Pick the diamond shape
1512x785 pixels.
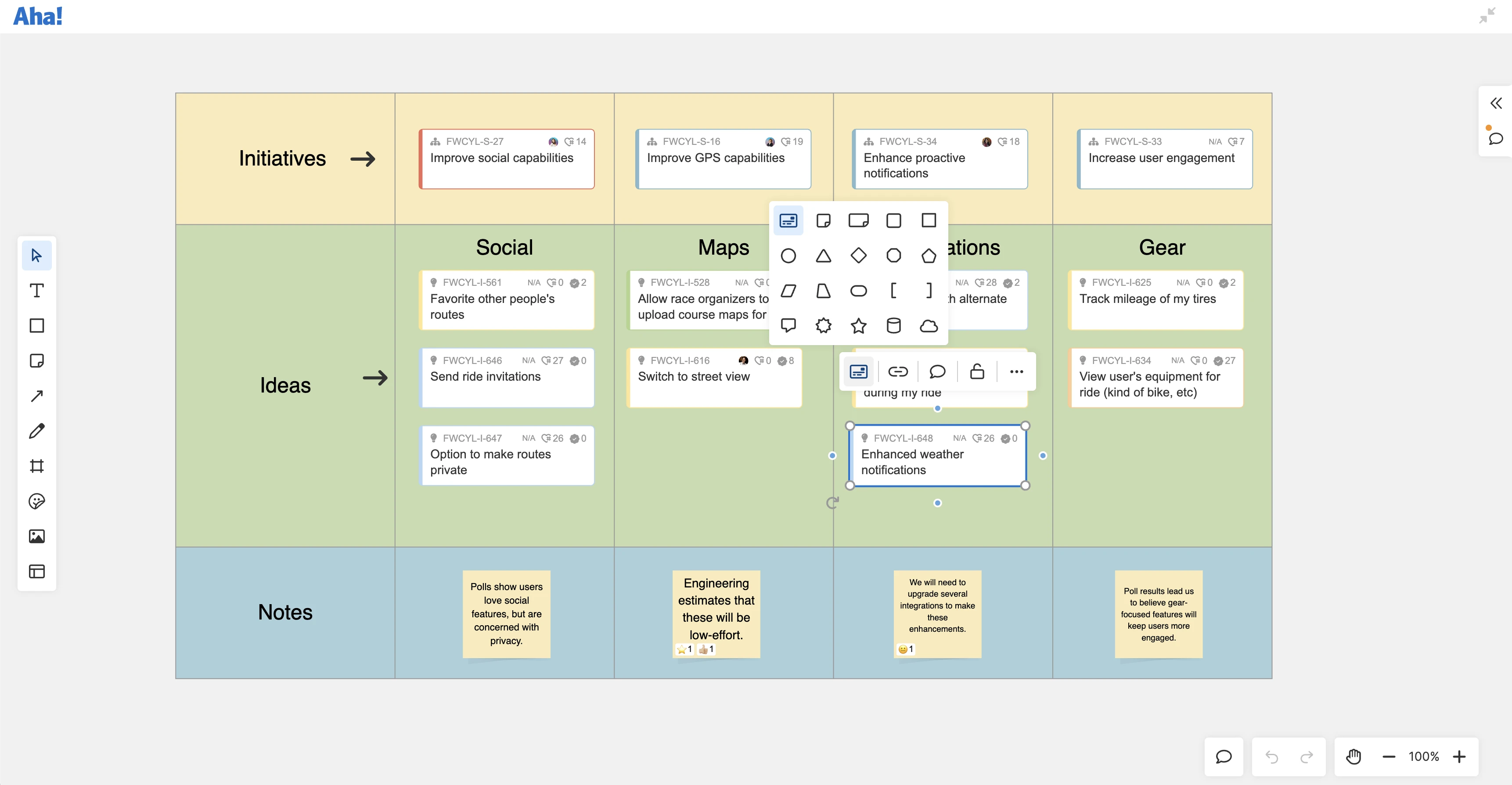858,256
